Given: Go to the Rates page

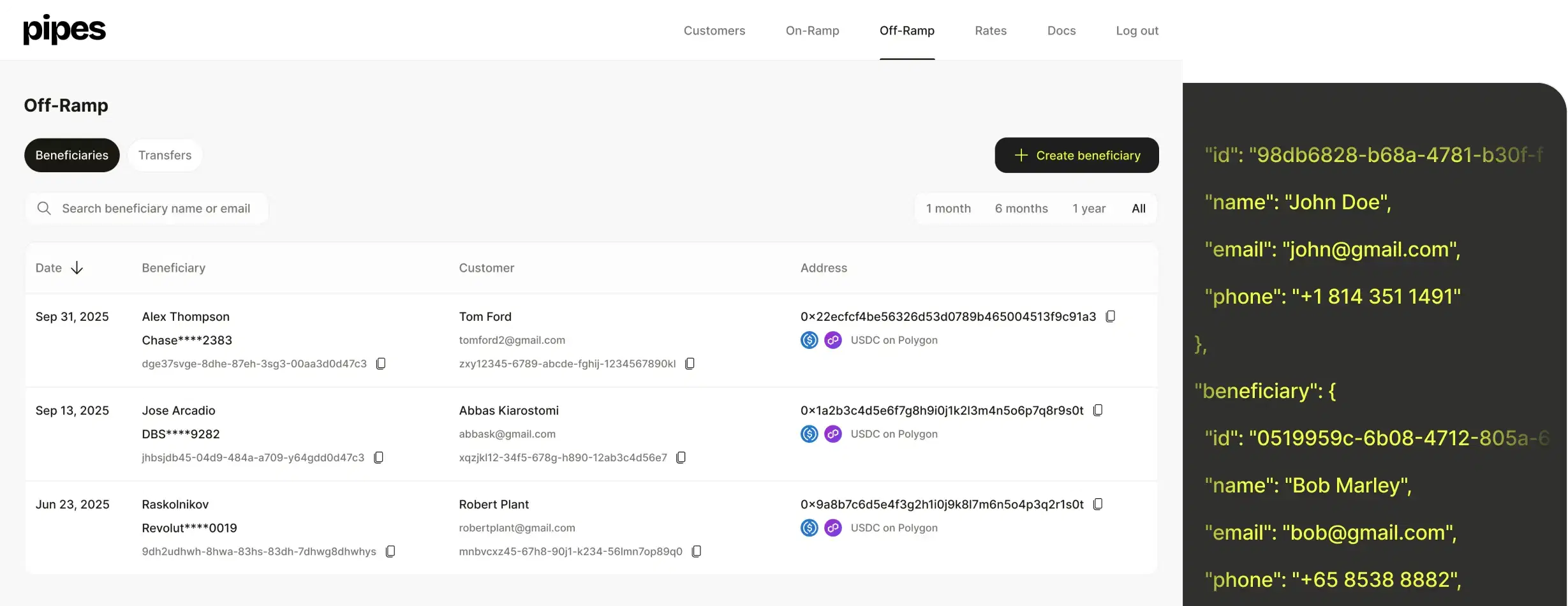Looking at the screenshot, I should click(990, 31).
